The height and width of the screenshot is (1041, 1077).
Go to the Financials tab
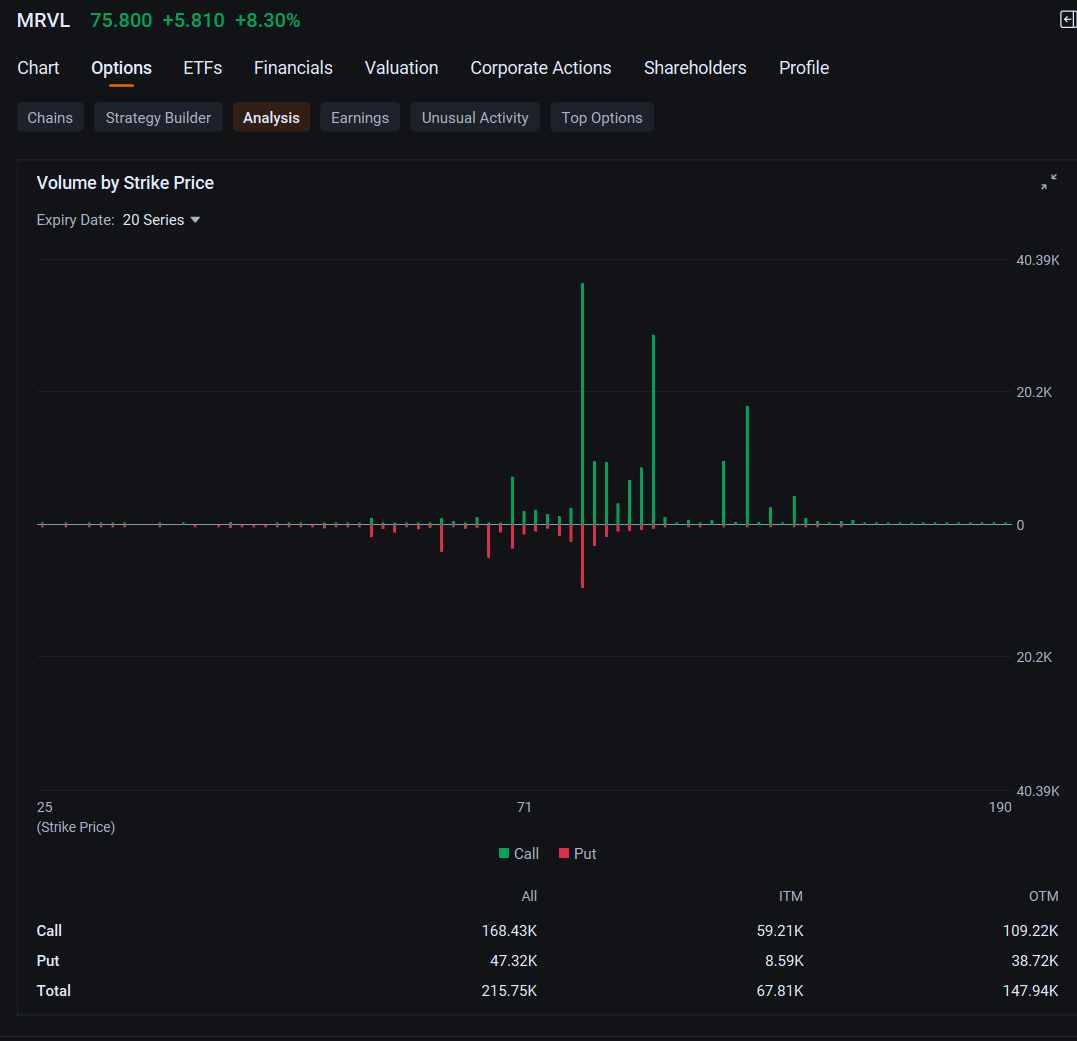[x=293, y=68]
